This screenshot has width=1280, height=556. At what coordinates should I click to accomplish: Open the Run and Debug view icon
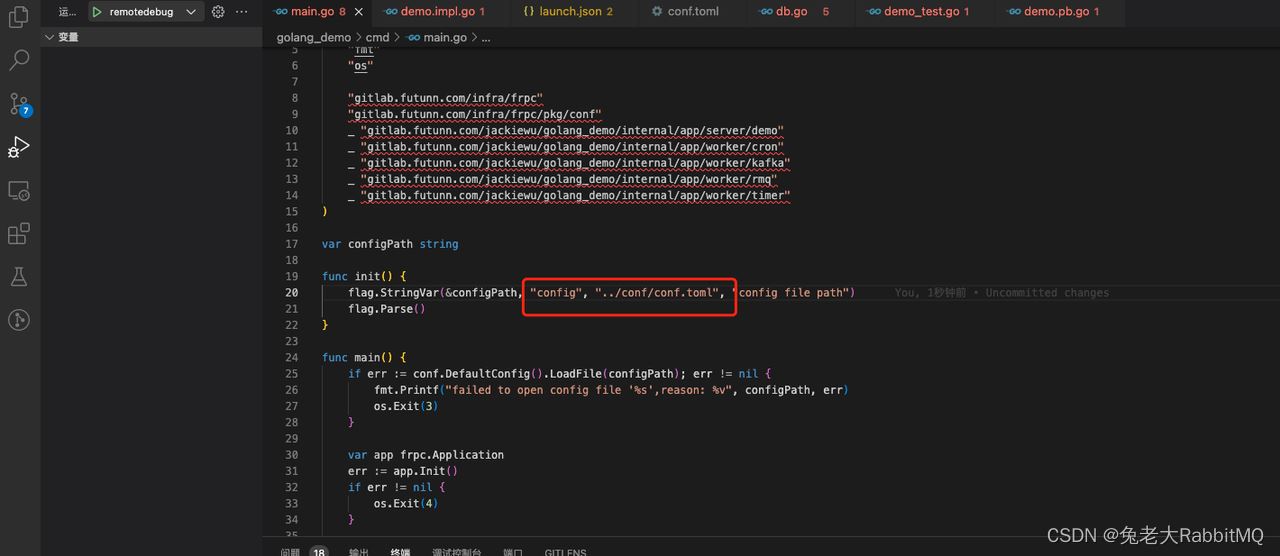(19, 147)
